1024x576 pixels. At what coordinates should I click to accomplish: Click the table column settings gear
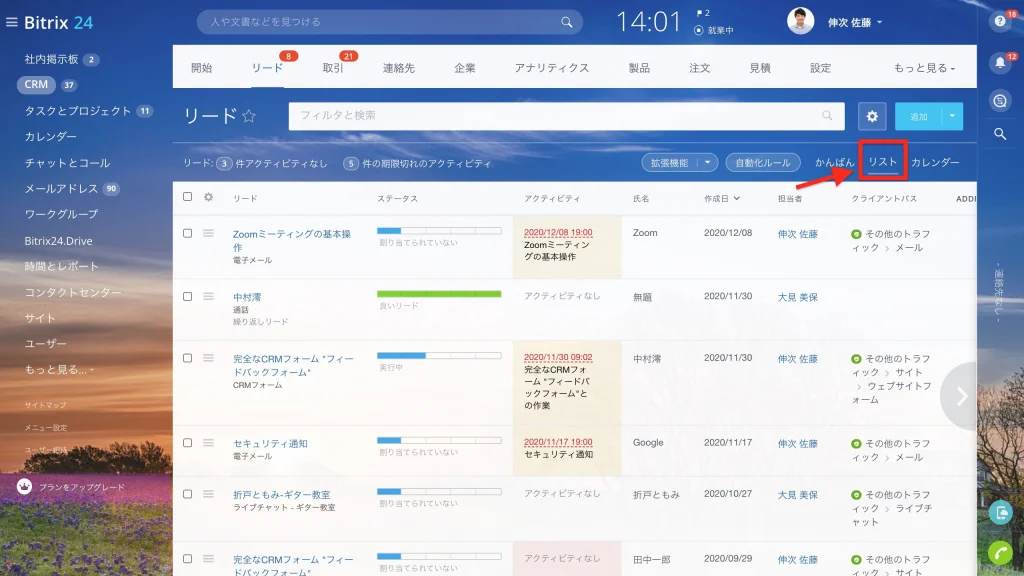(208, 197)
